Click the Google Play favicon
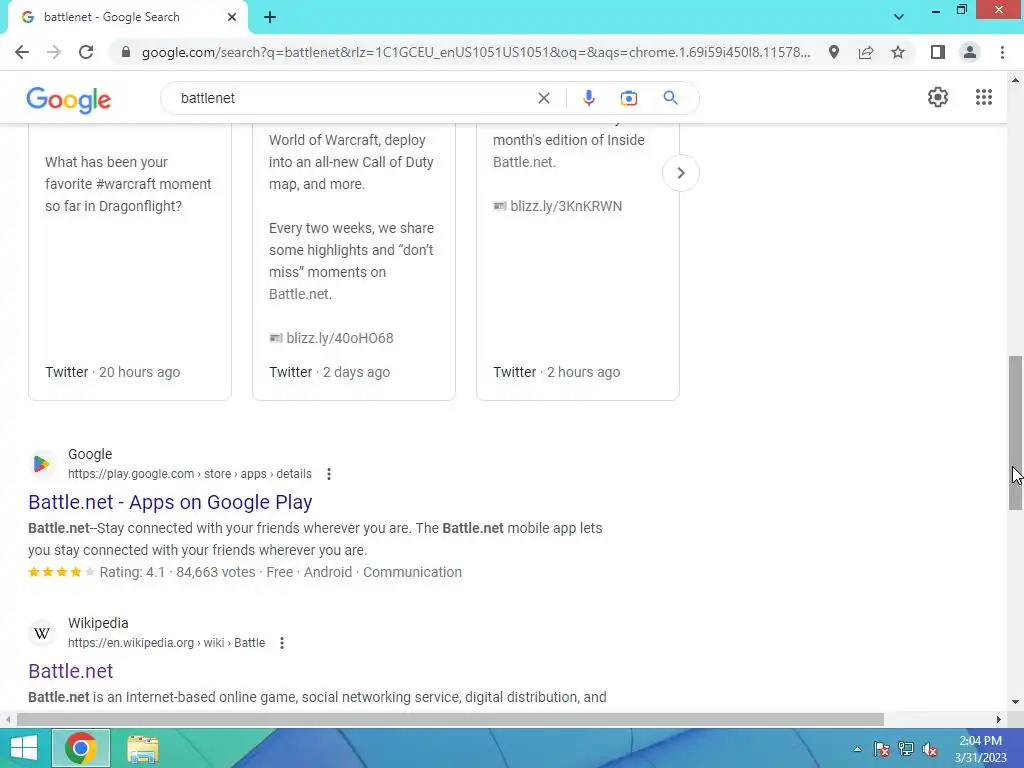1024x768 pixels. coord(42,464)
